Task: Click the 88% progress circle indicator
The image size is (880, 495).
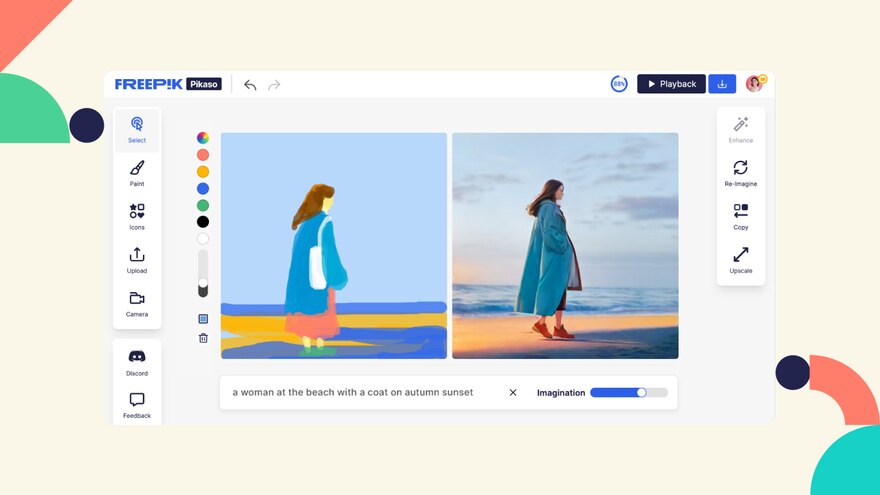Action: pos(619,84)
